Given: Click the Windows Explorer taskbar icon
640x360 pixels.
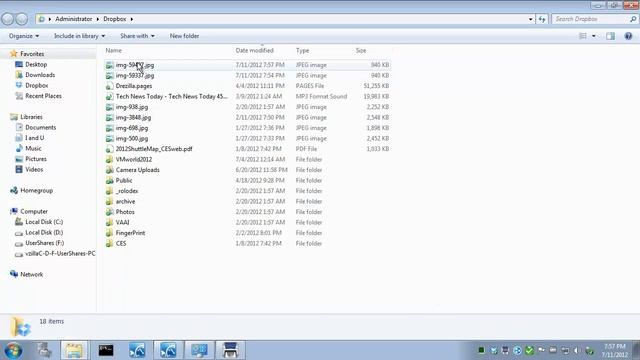Looking at the screenshot, I should point(74,350).
